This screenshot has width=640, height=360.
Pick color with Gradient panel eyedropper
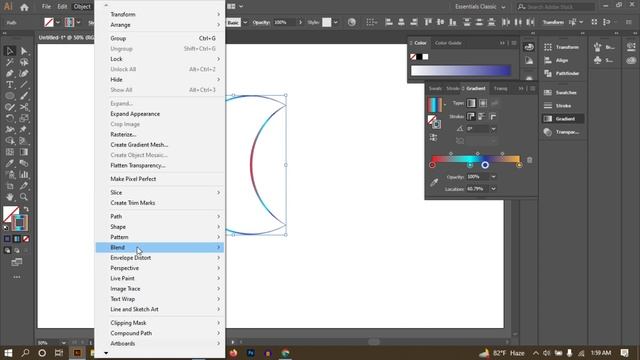click(x=434, y=182)
